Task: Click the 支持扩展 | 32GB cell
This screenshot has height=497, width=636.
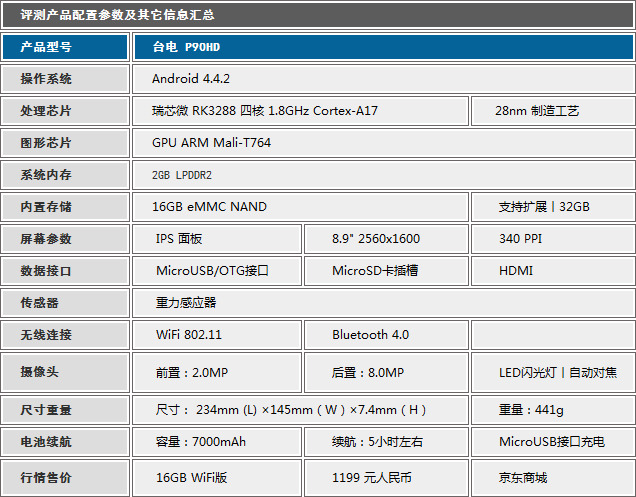Action: tap(553, 207)
